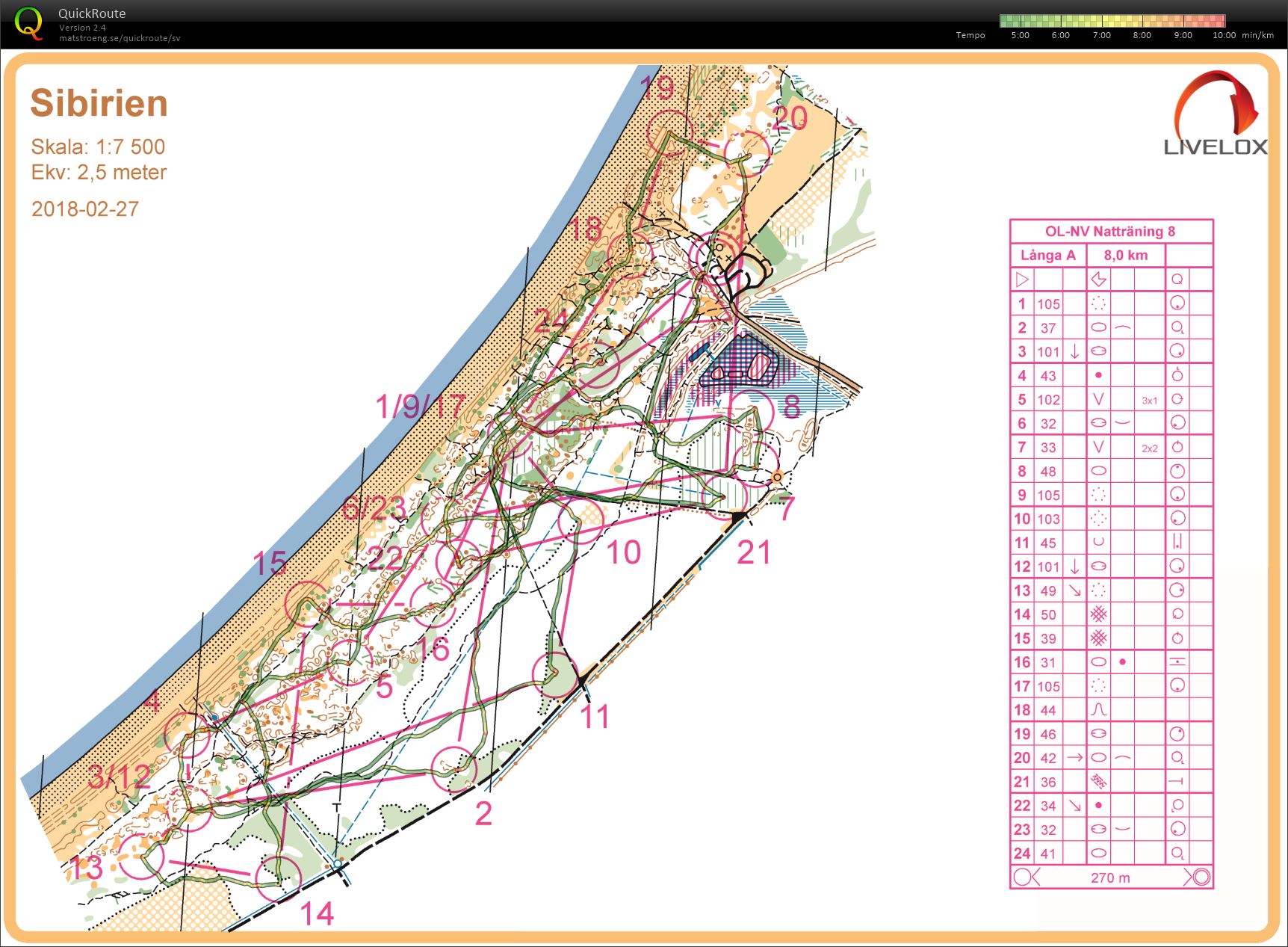
Task: Click the hill symbol in row 18
Action: click(1098, 710)
